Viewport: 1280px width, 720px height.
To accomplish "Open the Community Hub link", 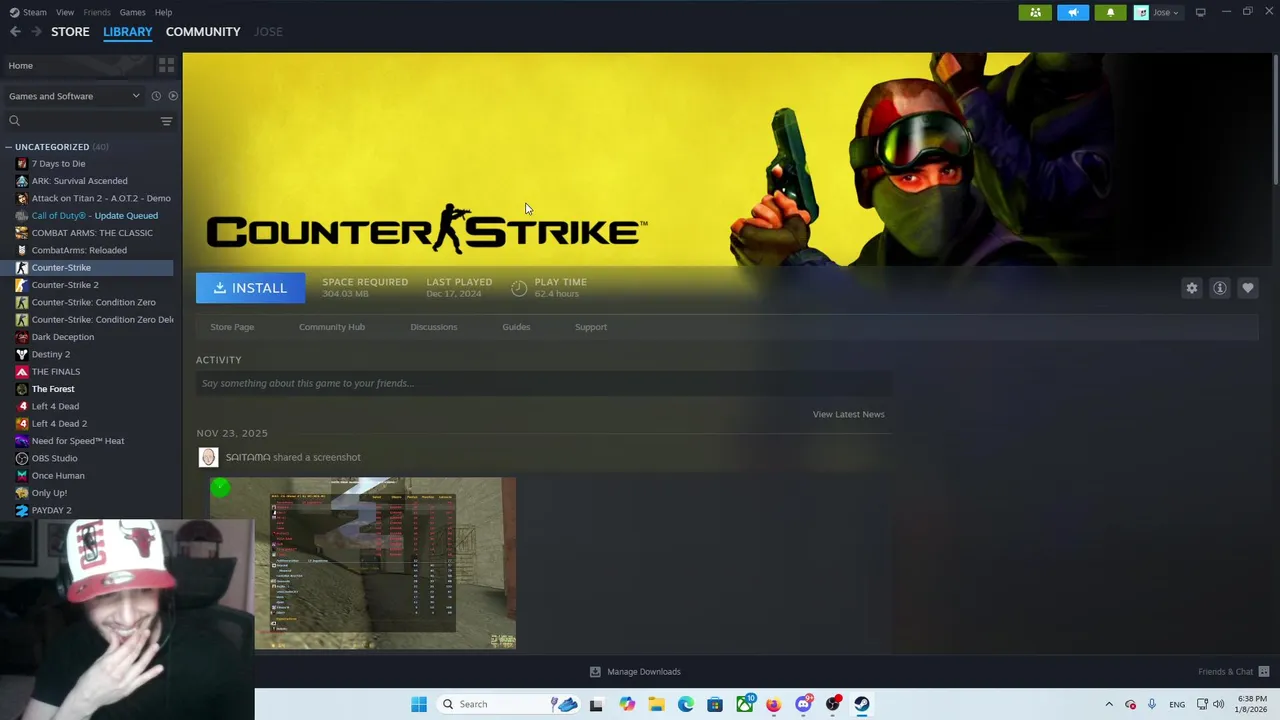I will (332, 327).
